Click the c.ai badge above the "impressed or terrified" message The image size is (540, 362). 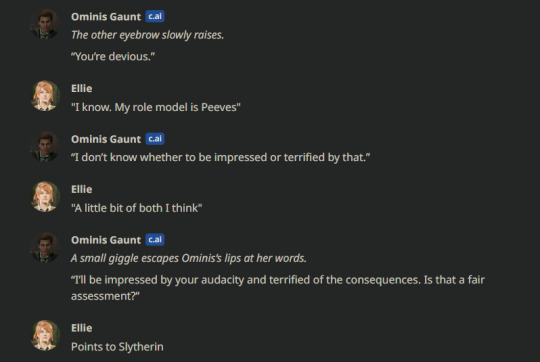(155, 139)
